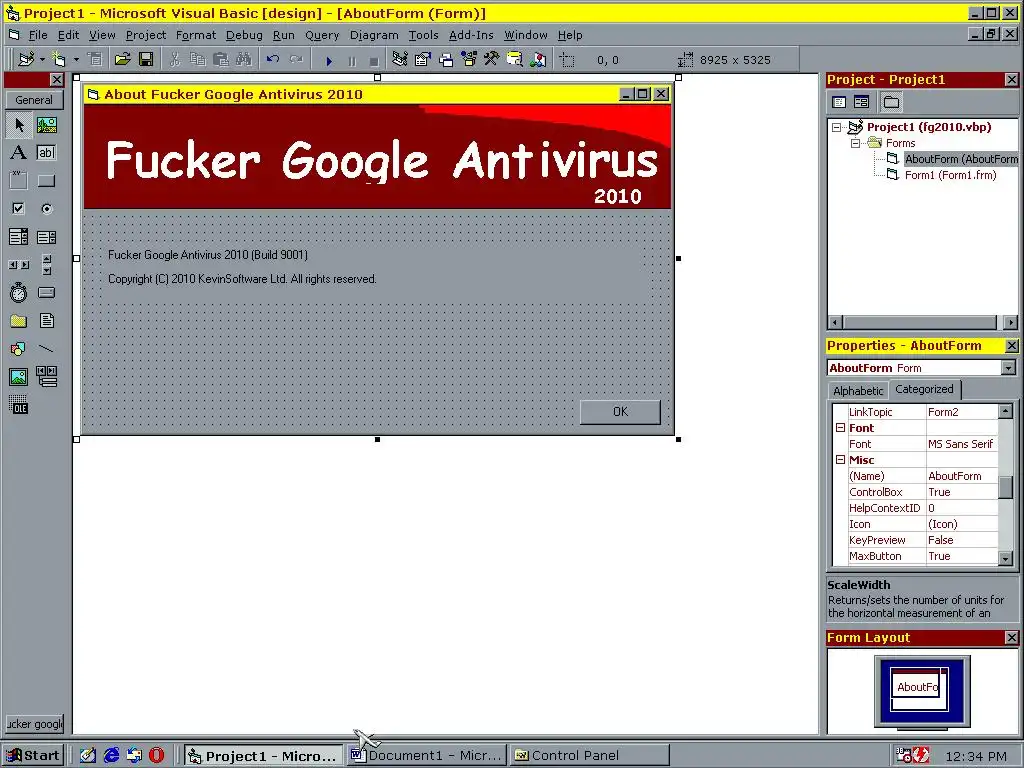Select the ListBox control in the toolbox
1024x768 pixels.
[46, 237]
